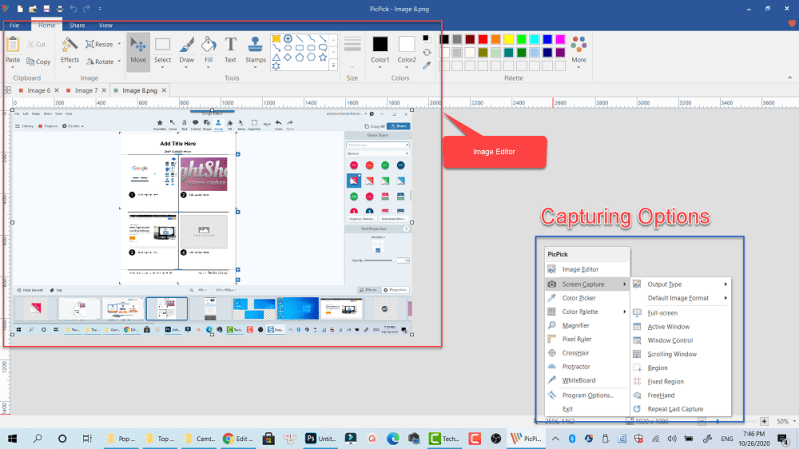Switch to the Share ribbon tab
Screen dimensions: 799x449
tap(77, 24)
